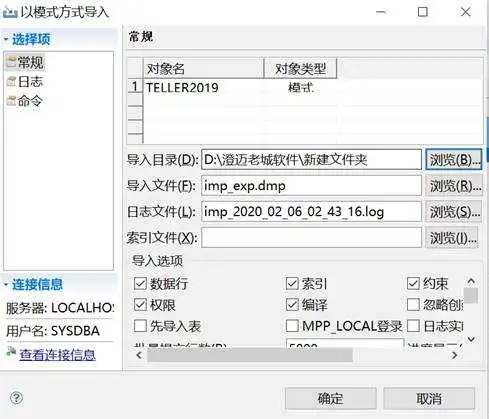Uncheck the 权限 checkbox
Image resolution: width=489 pixels, height=419 pixels.
140,305
